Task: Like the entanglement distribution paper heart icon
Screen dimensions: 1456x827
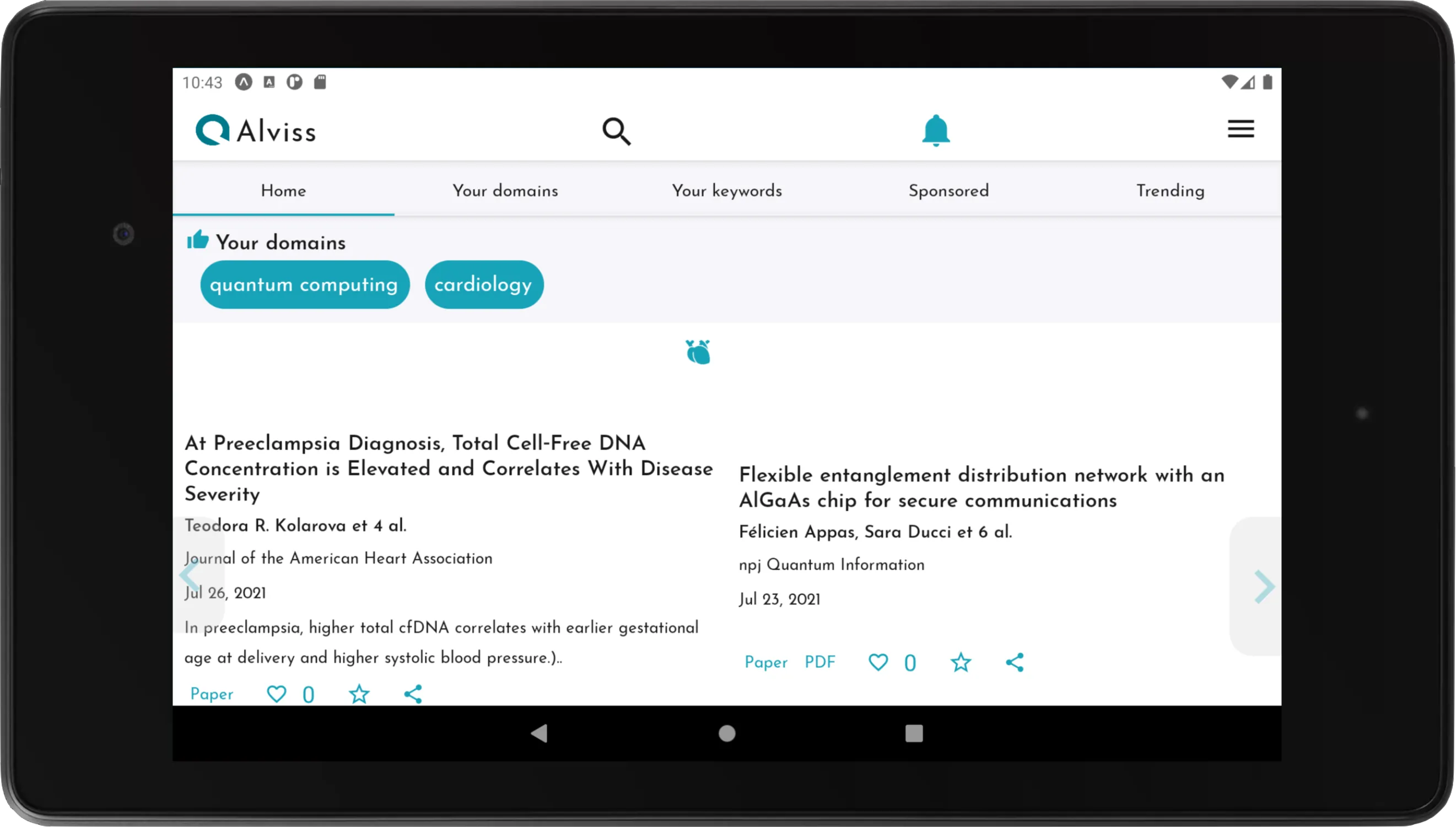Action: click(x=877, y=662)
